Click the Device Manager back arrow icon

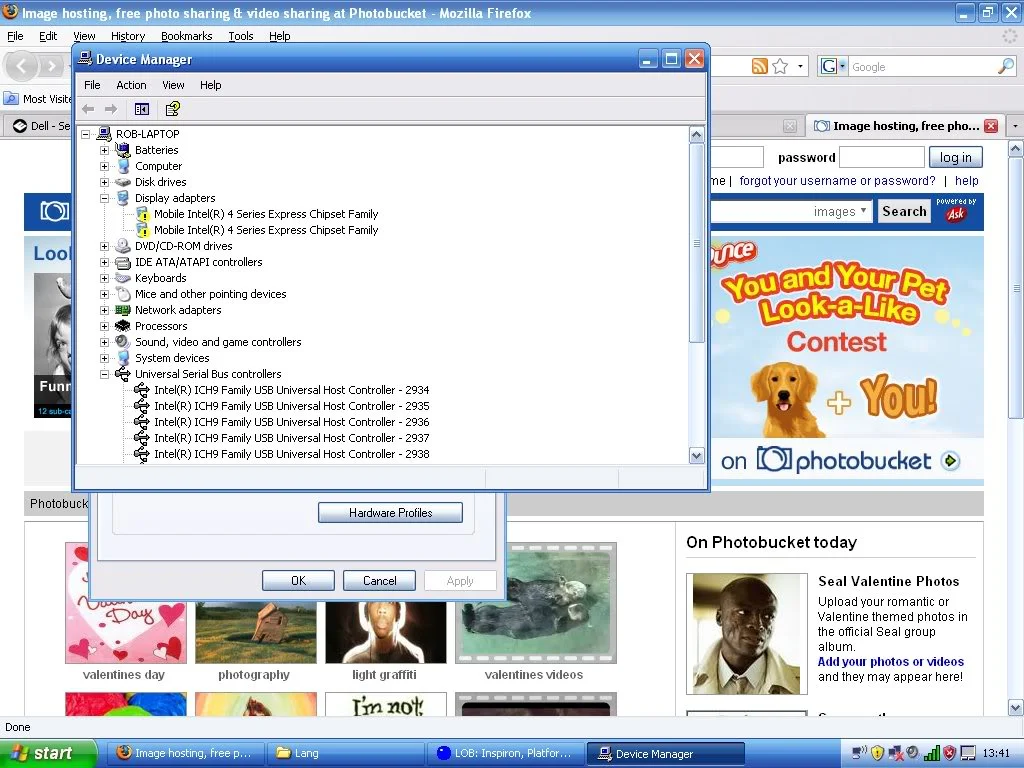(88, 109)
